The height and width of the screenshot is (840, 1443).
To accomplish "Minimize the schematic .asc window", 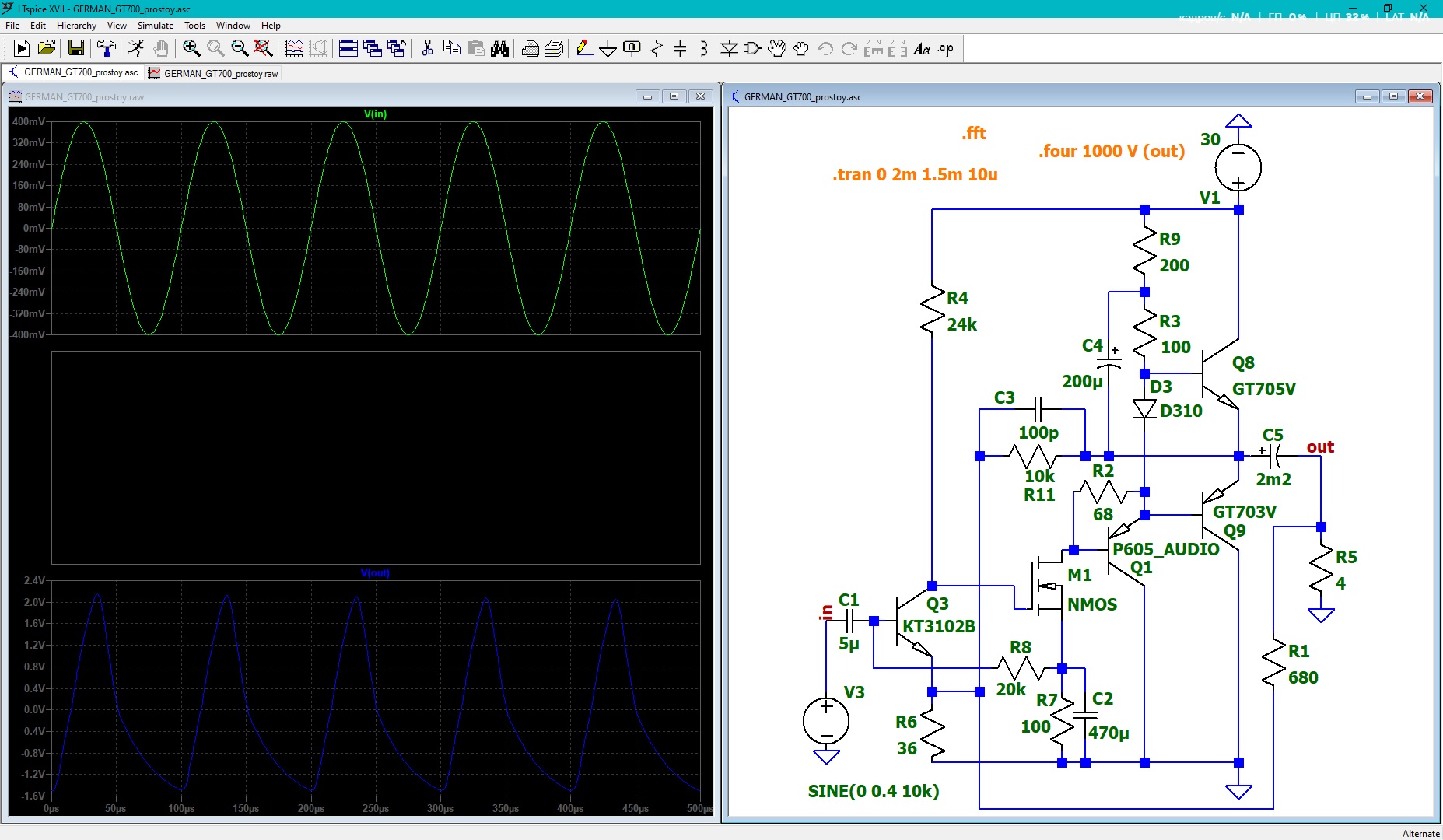I will click(x=1367, y=96).
